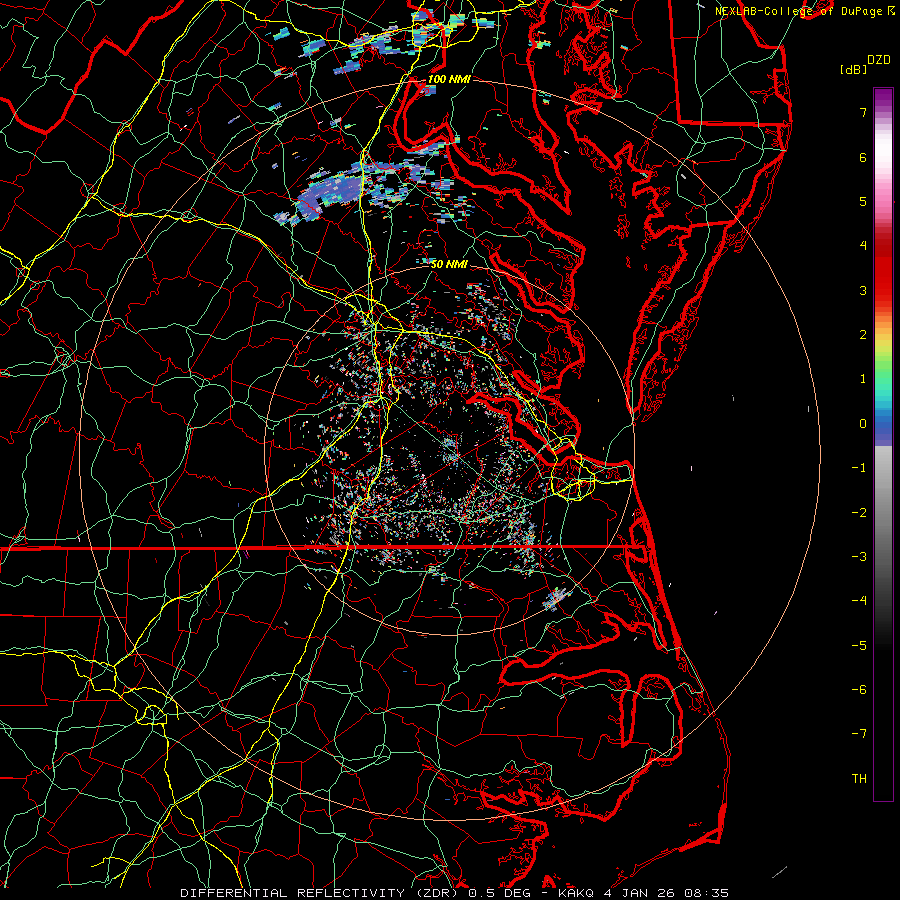Click "DIFFERENTIAL REFLECTIVITY (ZDR)" in the caption
Image resolution: width=900 pixels, height=900 pixels.
tap(318, 893)
